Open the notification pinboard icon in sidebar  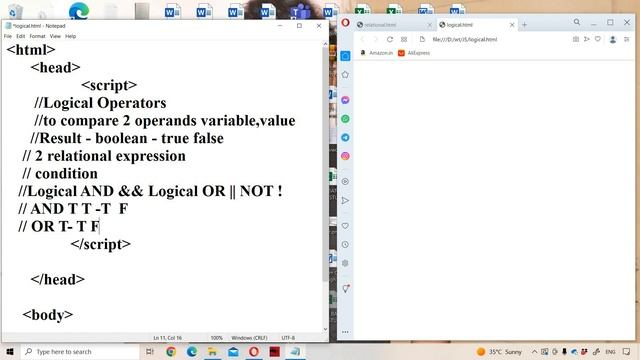click(346, 289)
